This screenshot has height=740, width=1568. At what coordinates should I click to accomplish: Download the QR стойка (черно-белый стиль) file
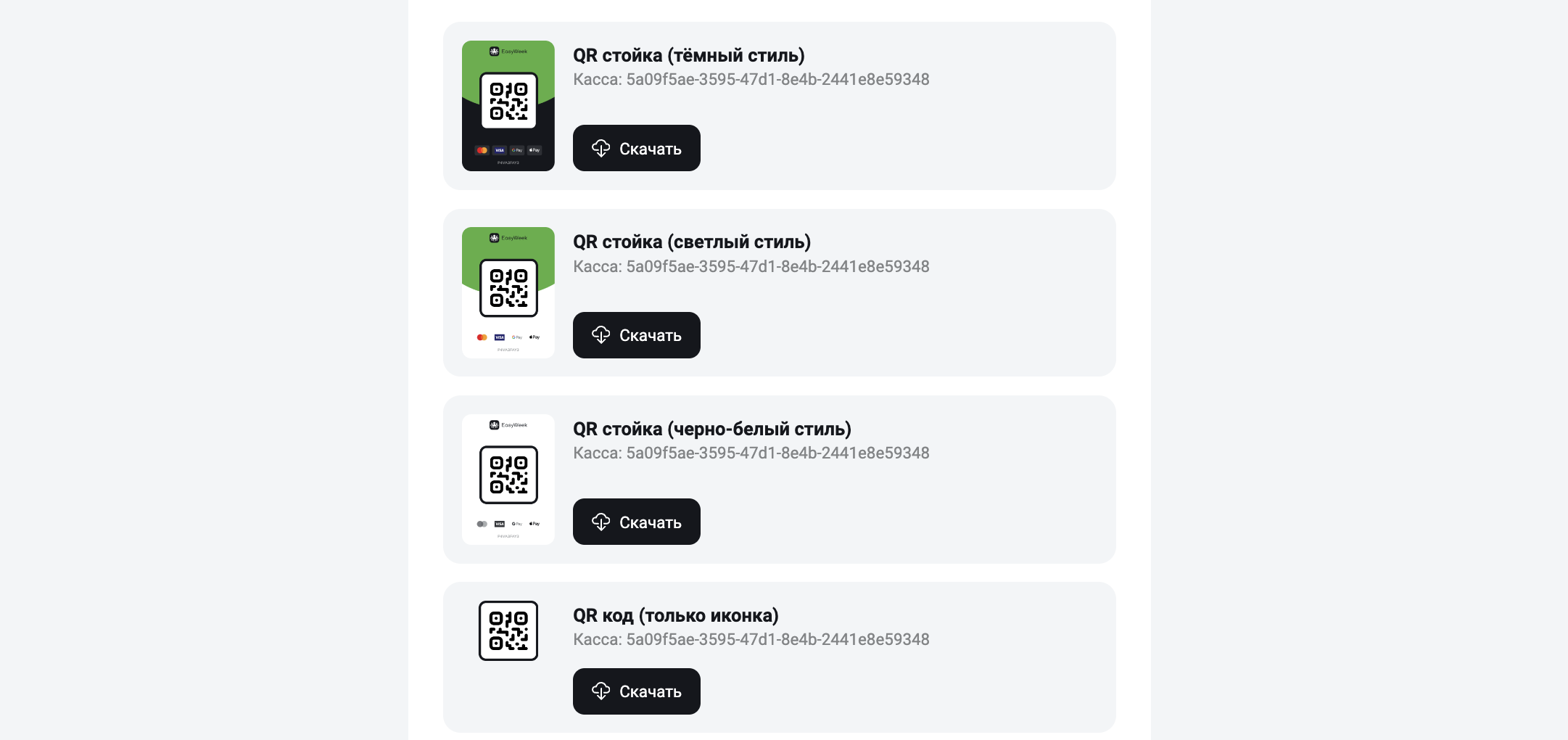(637, 522)
